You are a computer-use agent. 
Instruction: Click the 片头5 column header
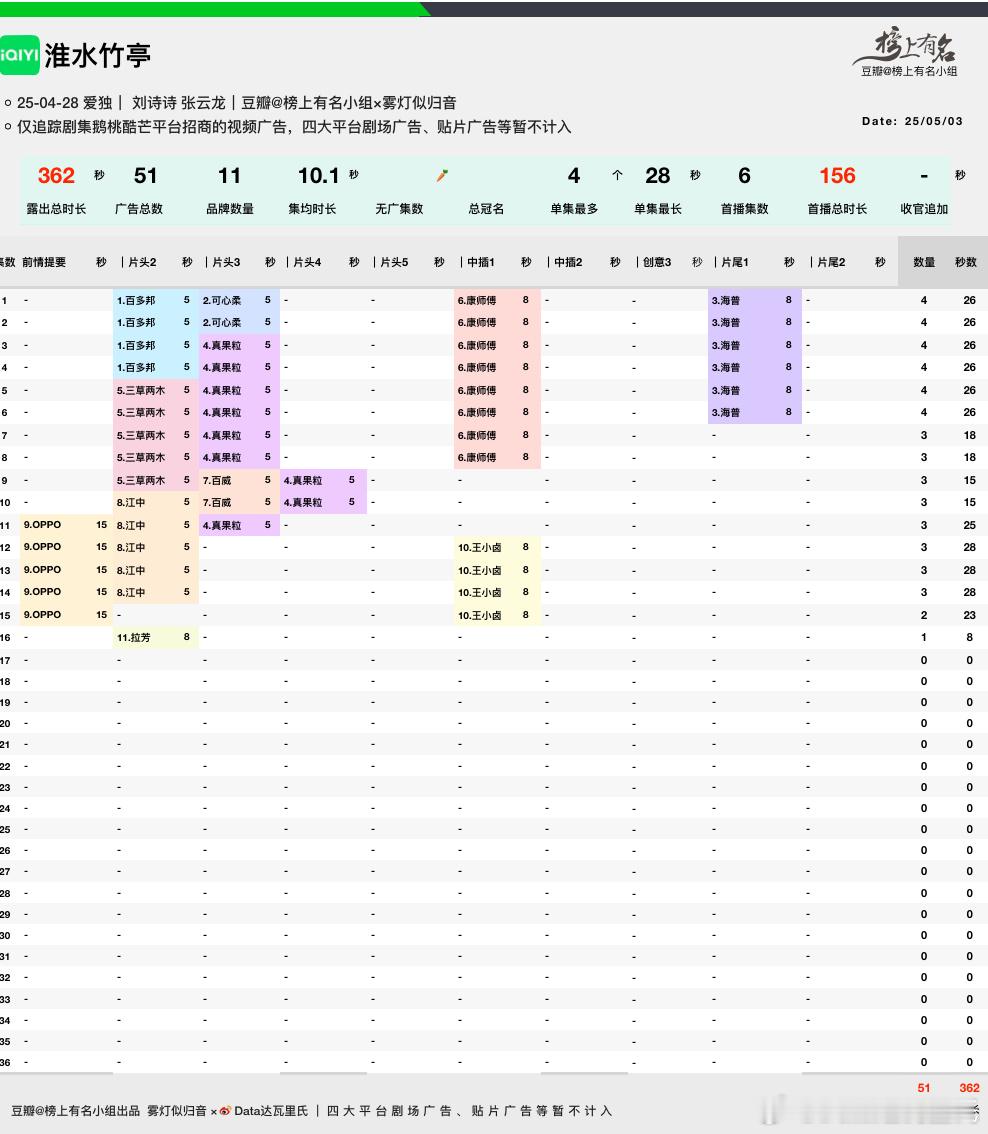[394, 262]
